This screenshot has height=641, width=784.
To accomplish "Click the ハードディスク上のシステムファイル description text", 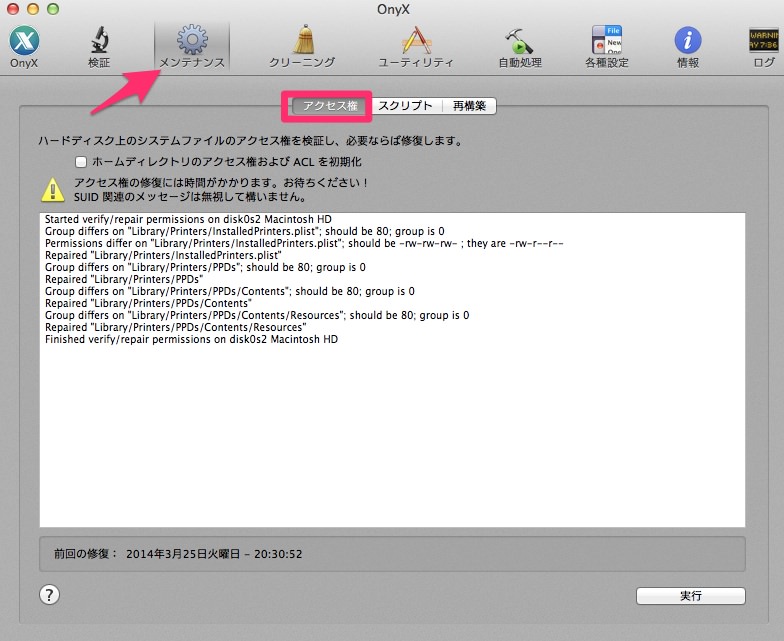I will coord(250,141).
